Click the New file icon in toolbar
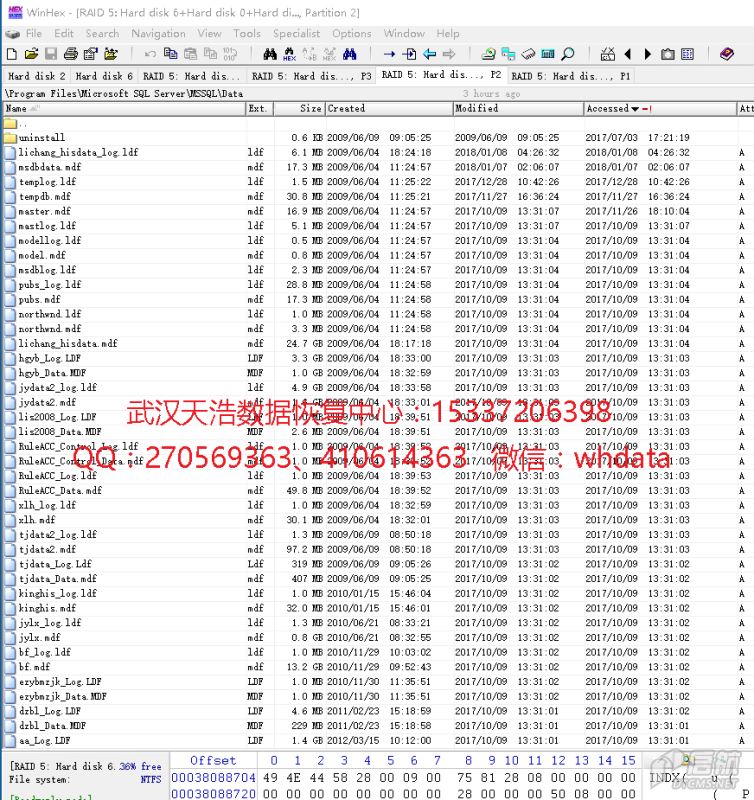 point(11,54)
